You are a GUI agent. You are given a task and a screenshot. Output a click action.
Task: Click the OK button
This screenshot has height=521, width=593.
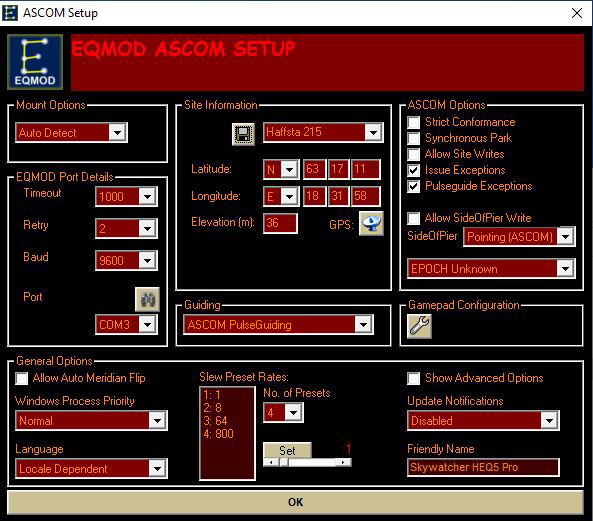(x=295, y=502)
